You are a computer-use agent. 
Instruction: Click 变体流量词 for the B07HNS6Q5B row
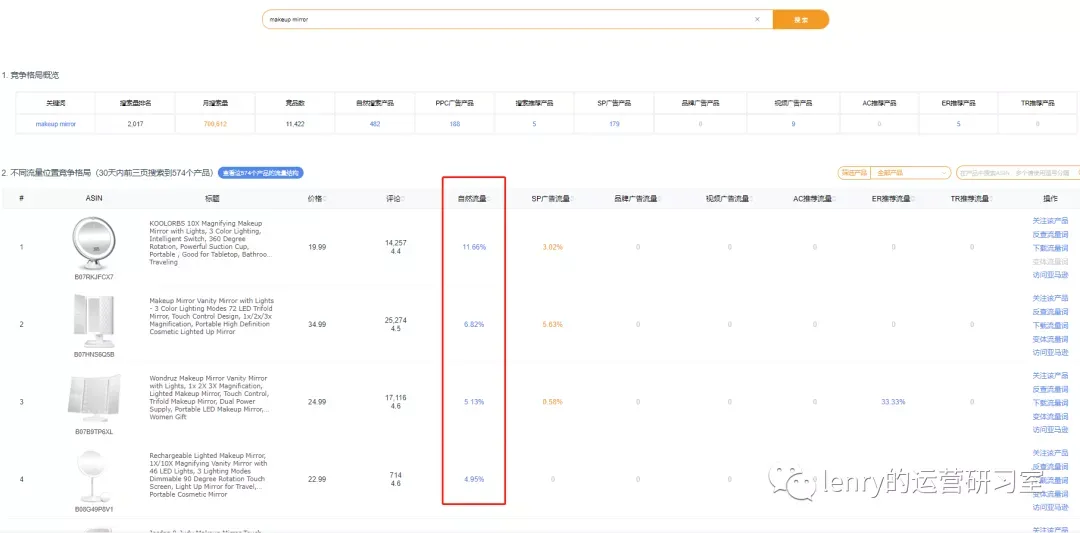(1050, 339)
